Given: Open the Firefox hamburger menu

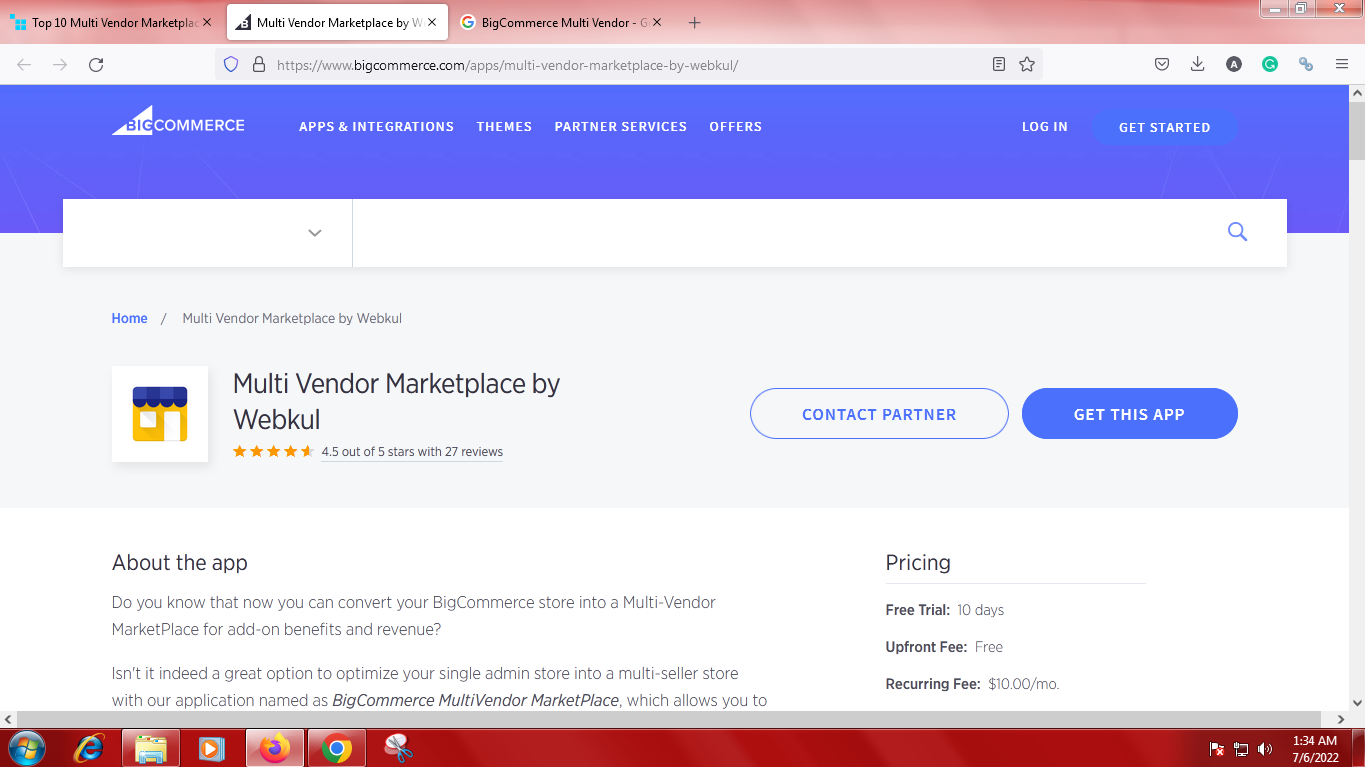Looking at the screenshot, I should click(x=1342, y=64).
